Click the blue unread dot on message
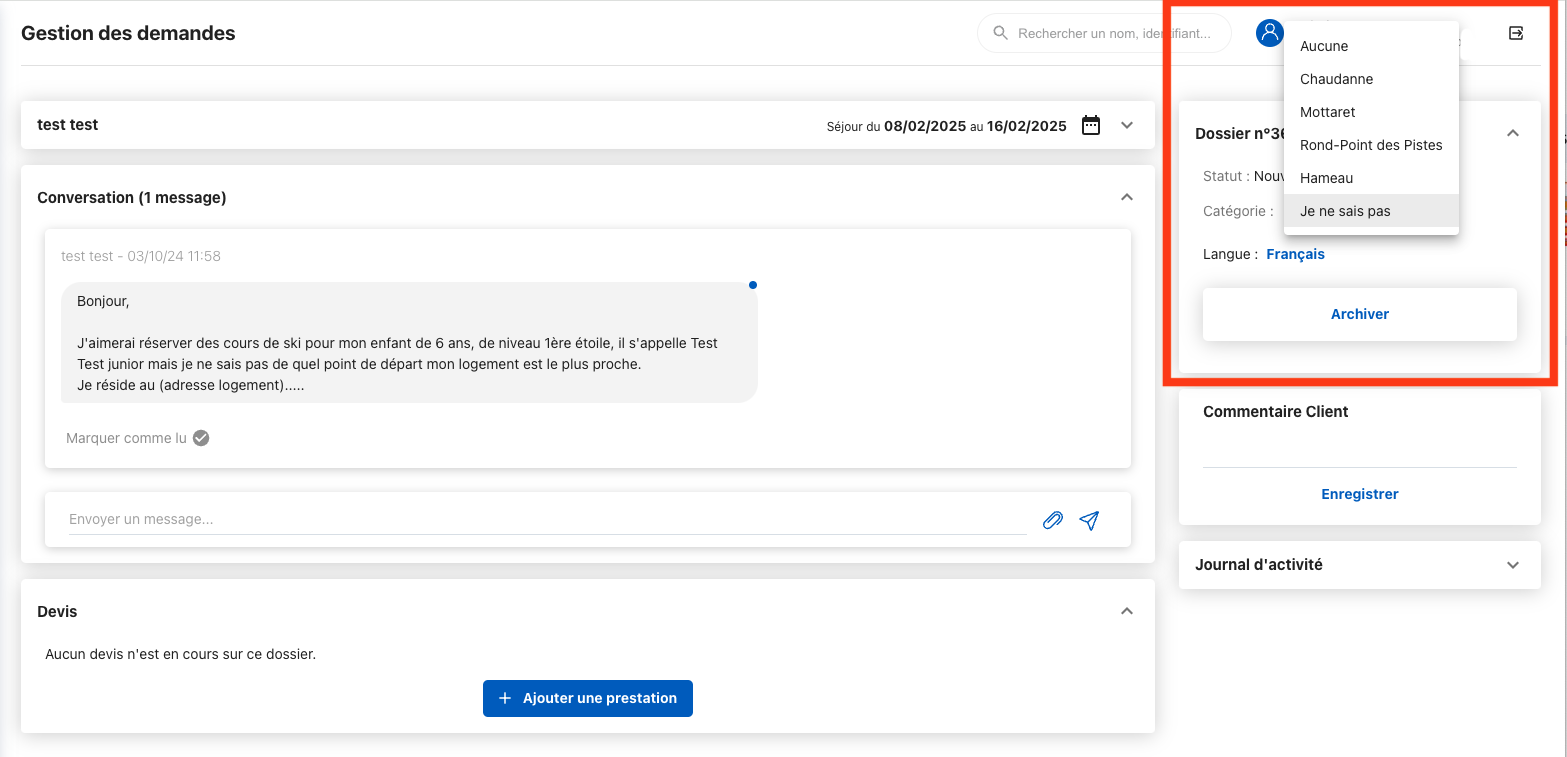Screen dimensions: 1567x757 753,285
